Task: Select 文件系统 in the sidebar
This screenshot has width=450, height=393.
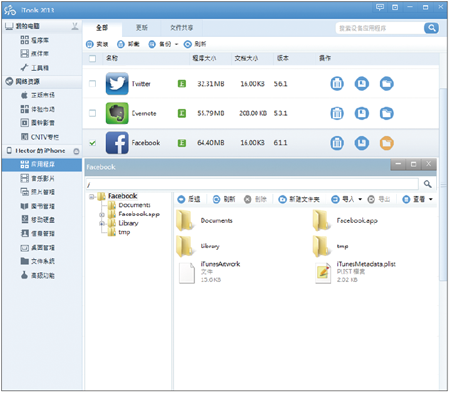Action: 42,261
